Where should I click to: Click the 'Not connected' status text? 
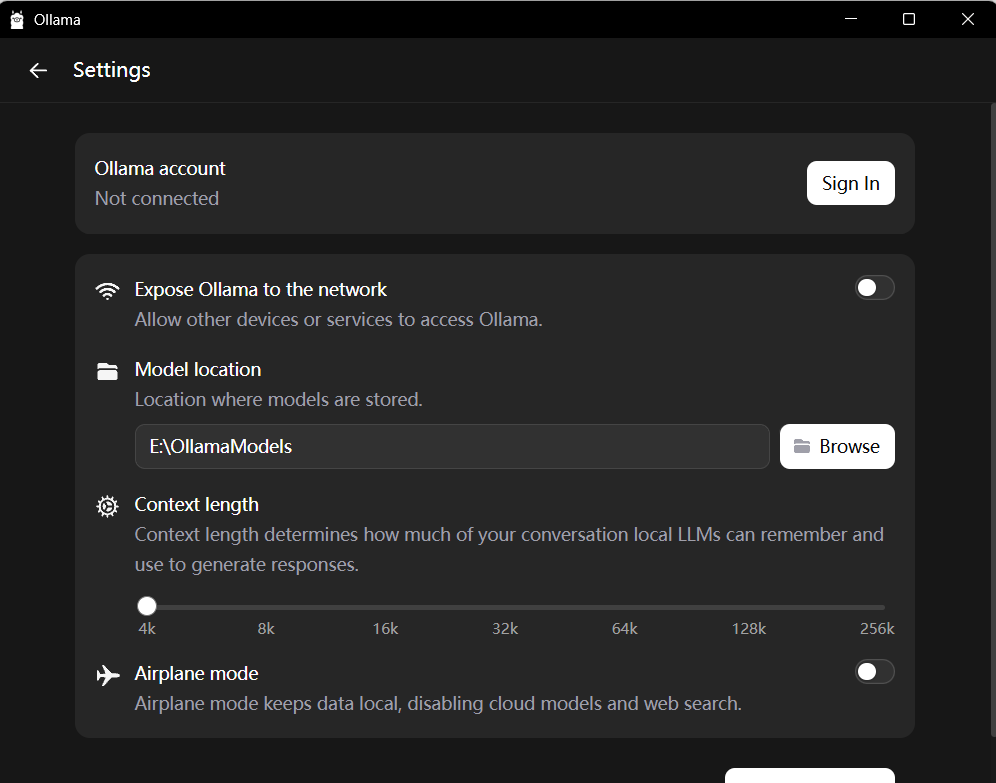point(157,199)
